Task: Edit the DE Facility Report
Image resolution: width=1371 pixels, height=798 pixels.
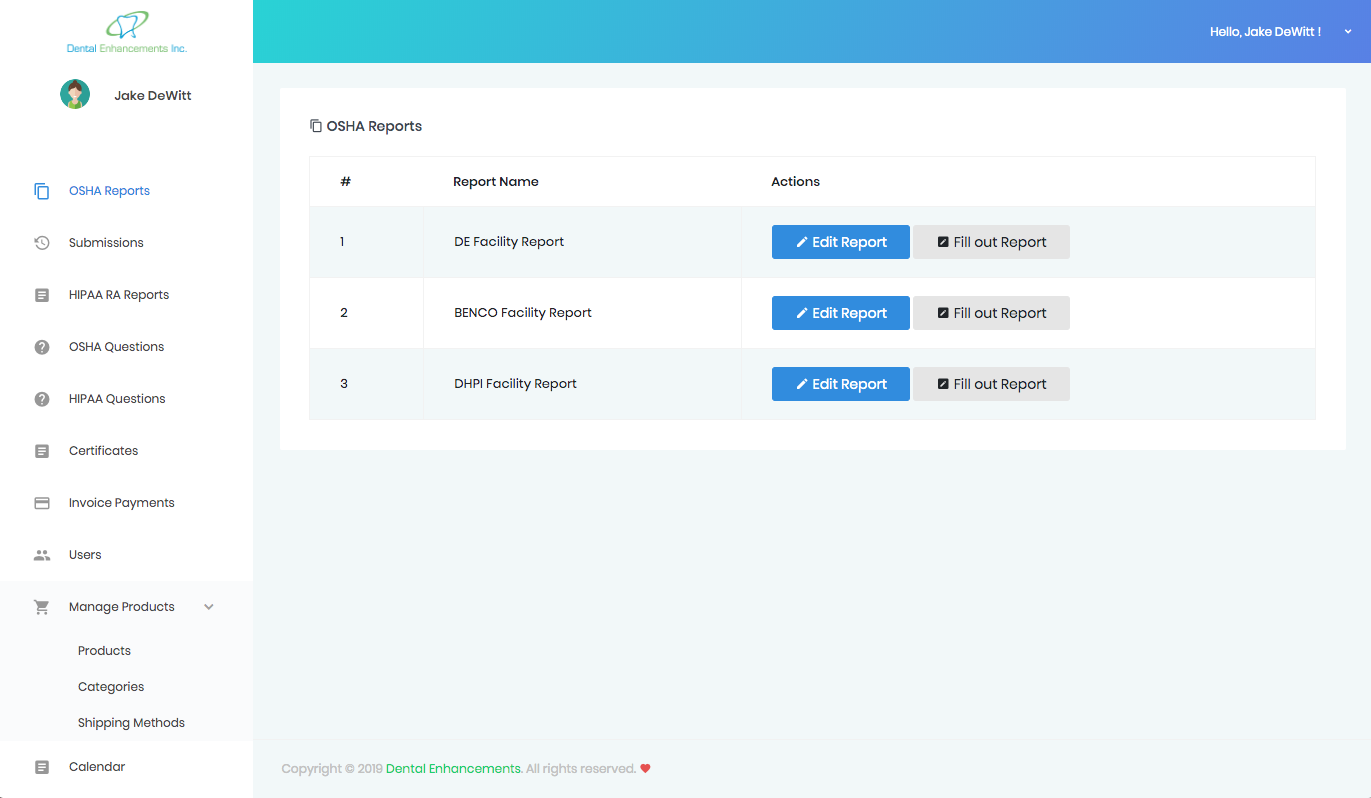Action: click(840, 242)
